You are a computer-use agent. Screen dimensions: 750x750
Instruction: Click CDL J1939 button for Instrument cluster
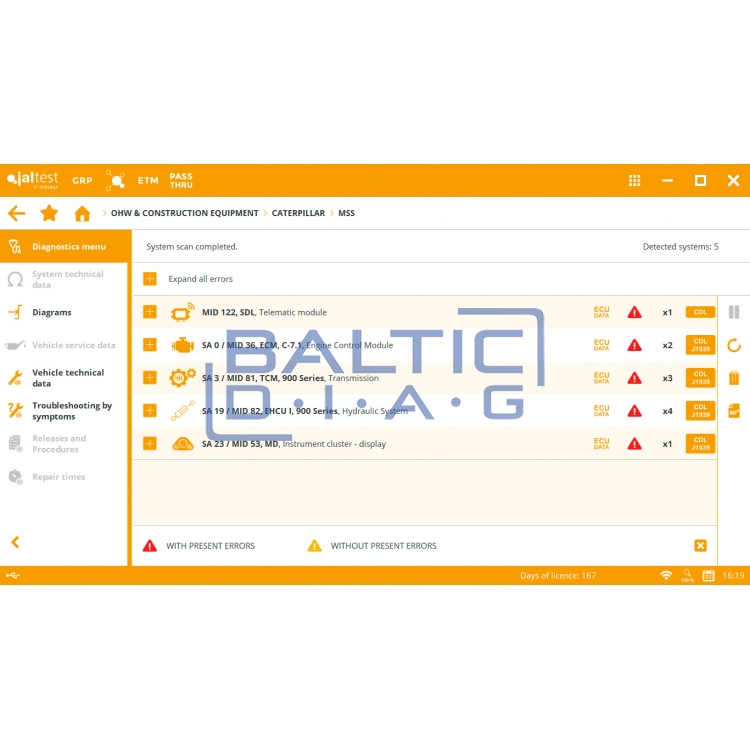pos(700,443)
